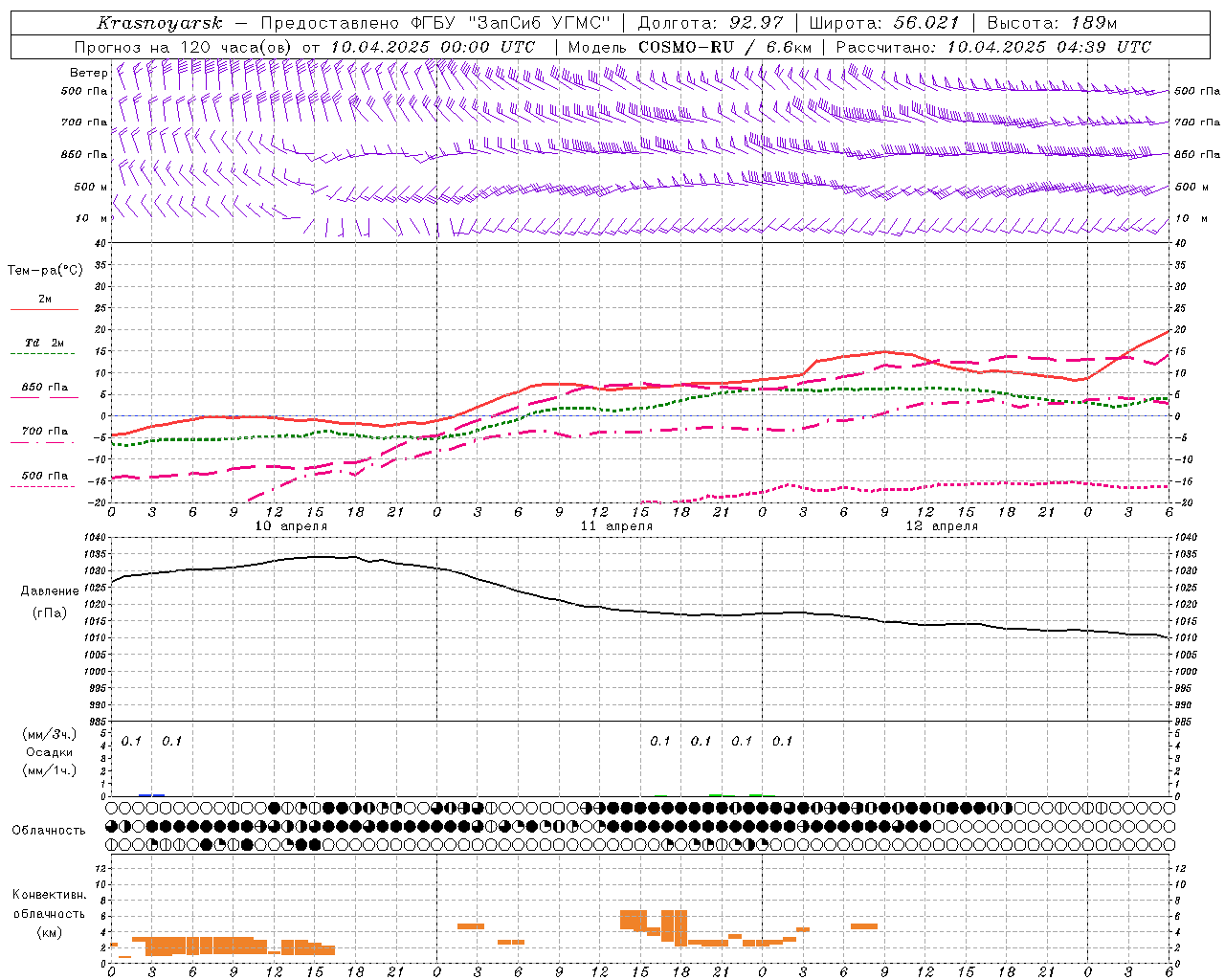Click orange convective bar near 9h, 12 April
The width and height of the screenshot is (1225, 980).
tap(864, 926)
